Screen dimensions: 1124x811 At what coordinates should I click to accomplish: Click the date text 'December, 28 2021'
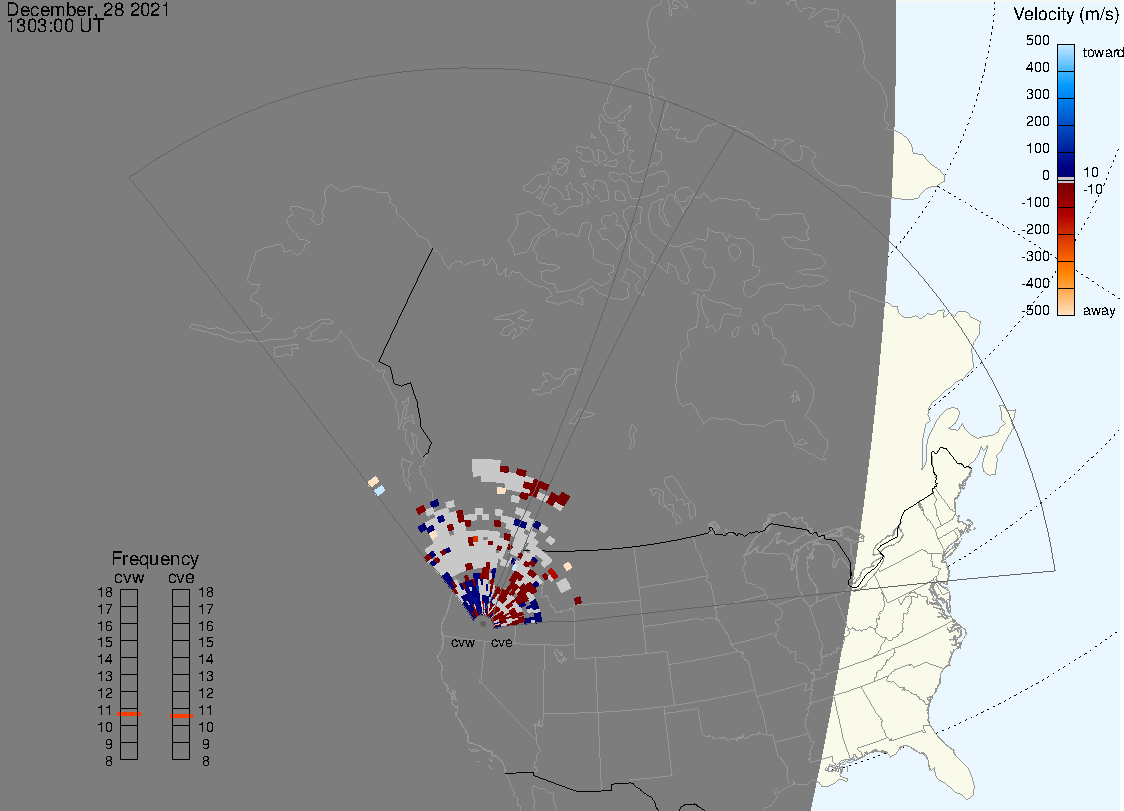88,10
